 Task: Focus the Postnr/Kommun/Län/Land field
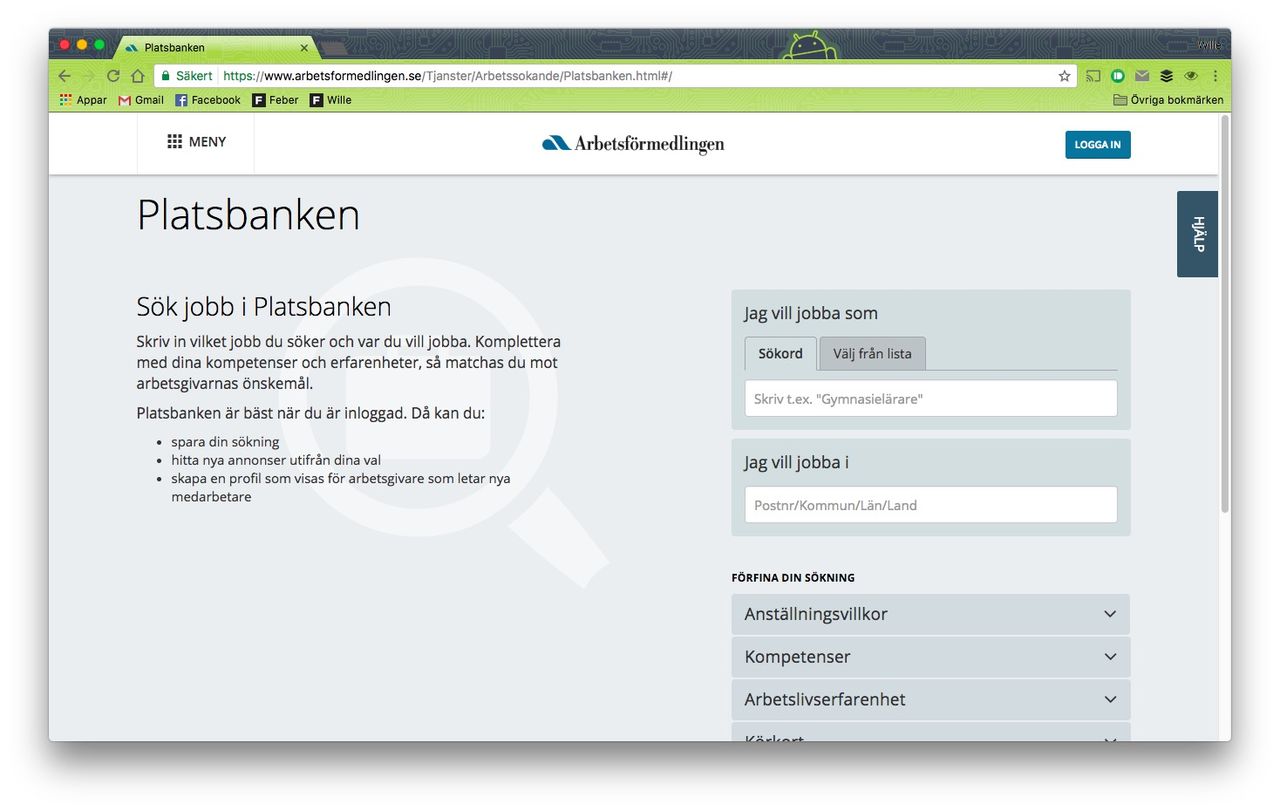931,505
